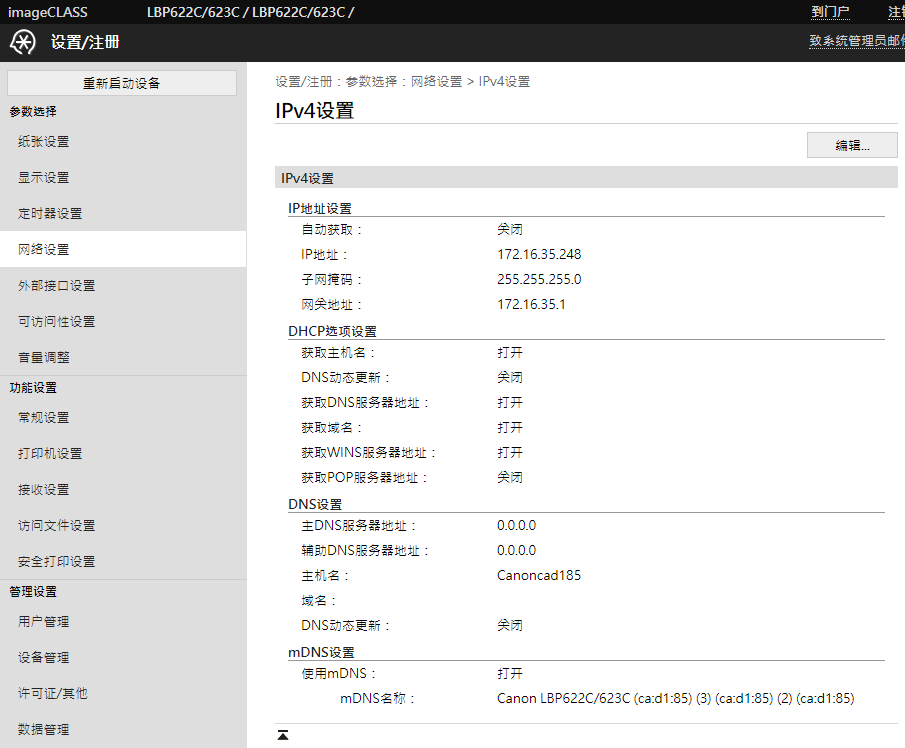Click the 主DNS服务器地址 value 0.0.0.0
Viewport: 905px width, 748px height.
click(516, 525)
